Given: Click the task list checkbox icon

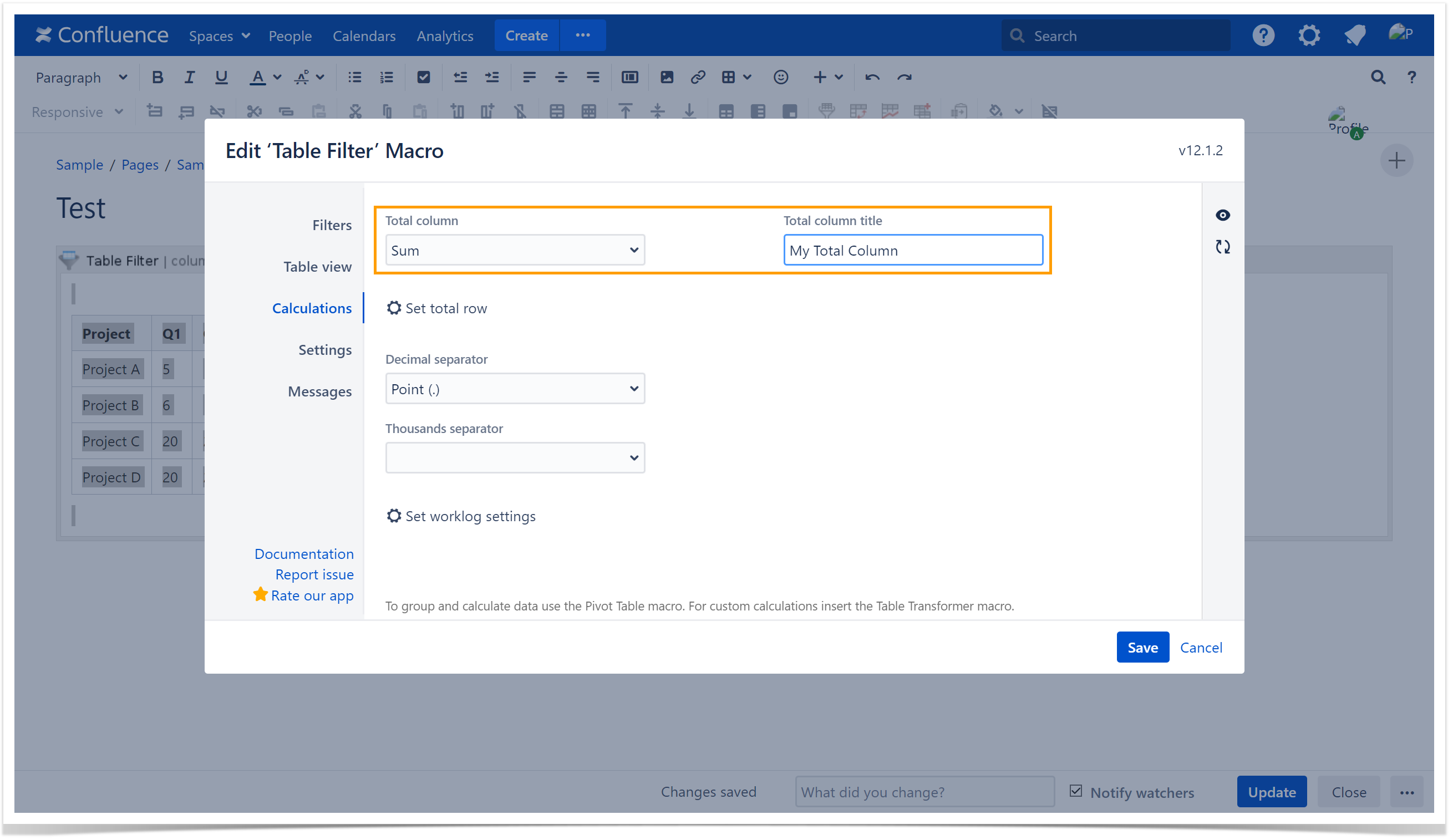Looking at the screenshot, I should tap(423, 77).
